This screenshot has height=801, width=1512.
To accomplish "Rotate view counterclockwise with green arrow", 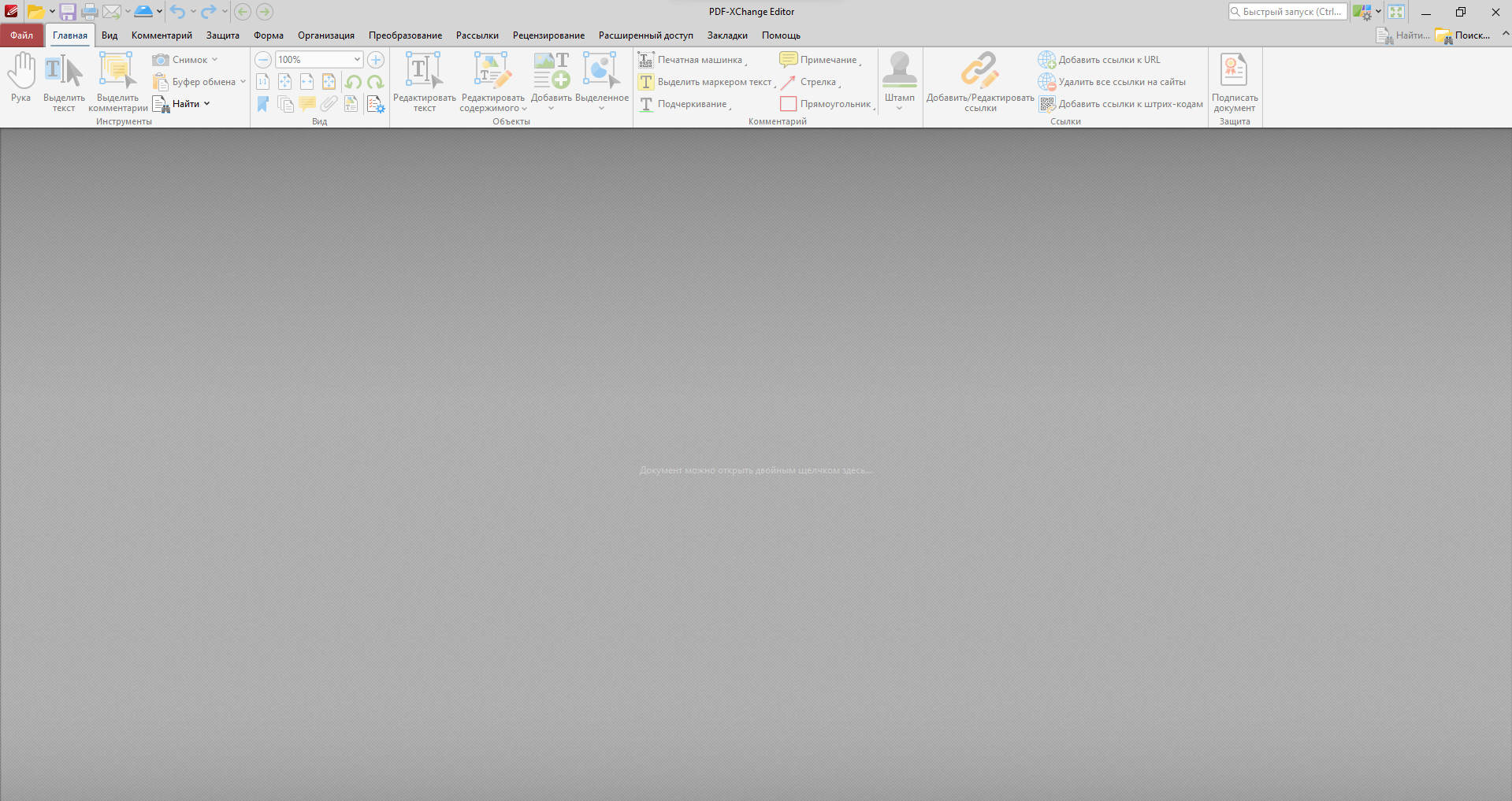I will coord(353,82).
